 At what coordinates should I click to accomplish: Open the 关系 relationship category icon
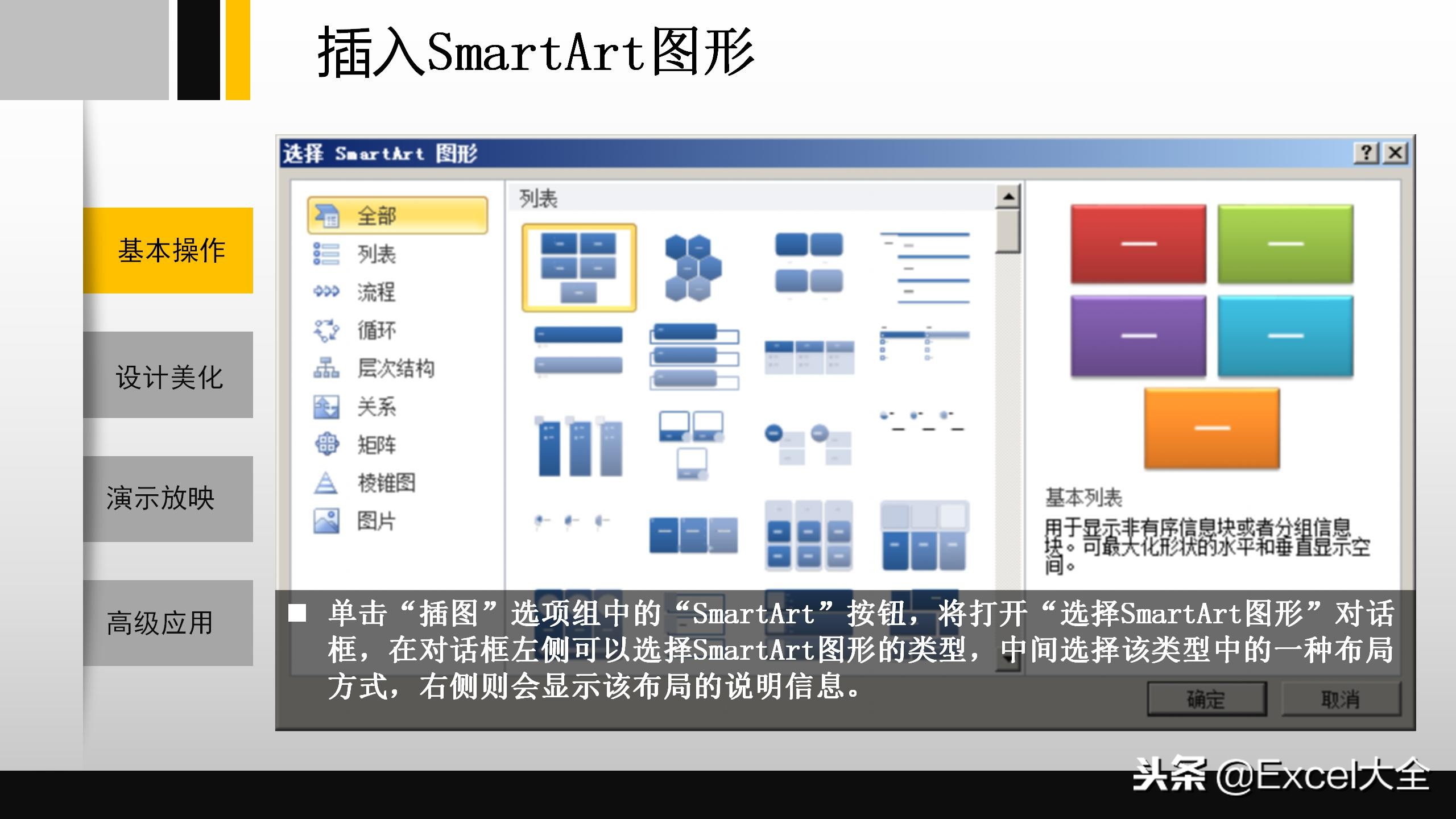point(326,407)
